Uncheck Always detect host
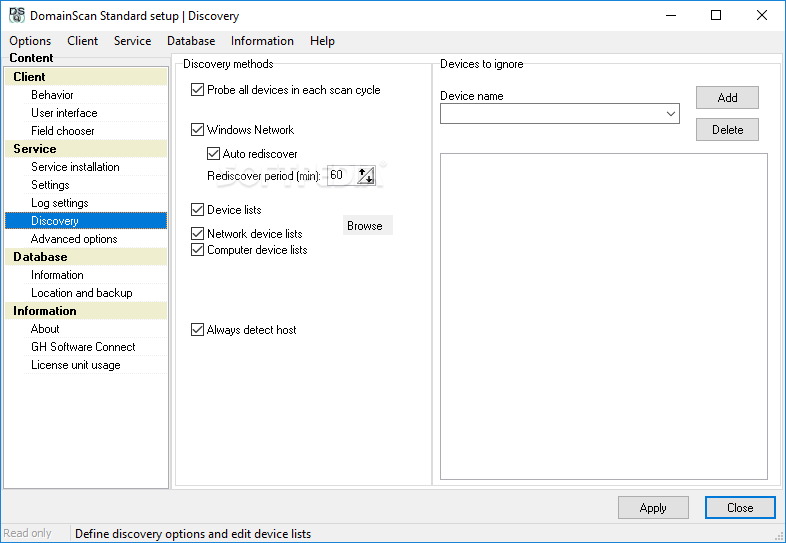Screen dimensions: 786x543 [x=198, y=330]
